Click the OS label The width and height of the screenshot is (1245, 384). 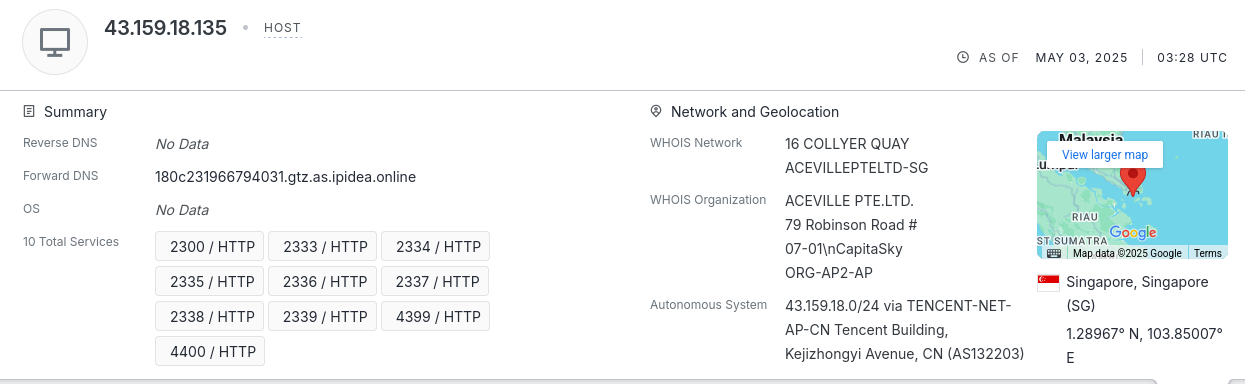point(31,209)
